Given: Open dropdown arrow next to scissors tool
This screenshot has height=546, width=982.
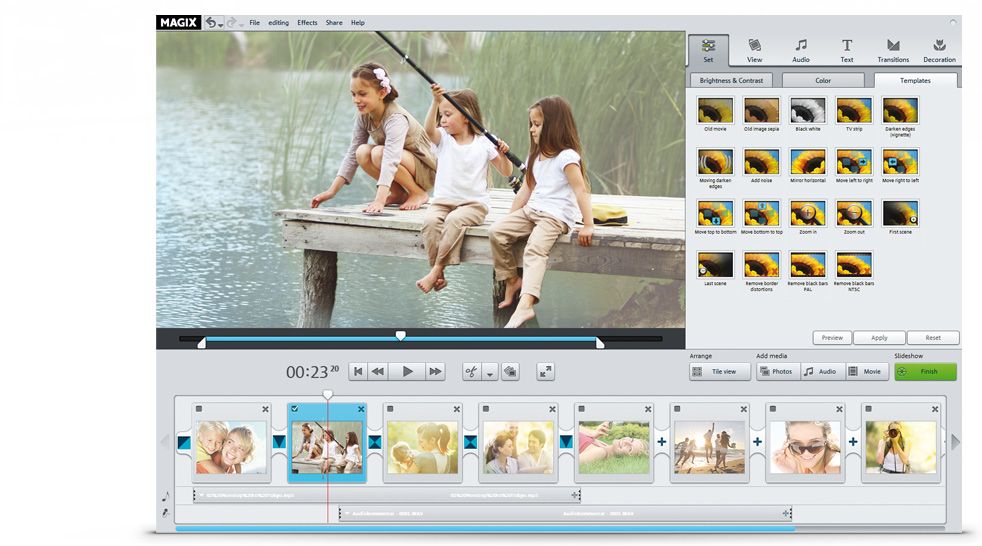Looking at the screenshot, I should 490,372.
